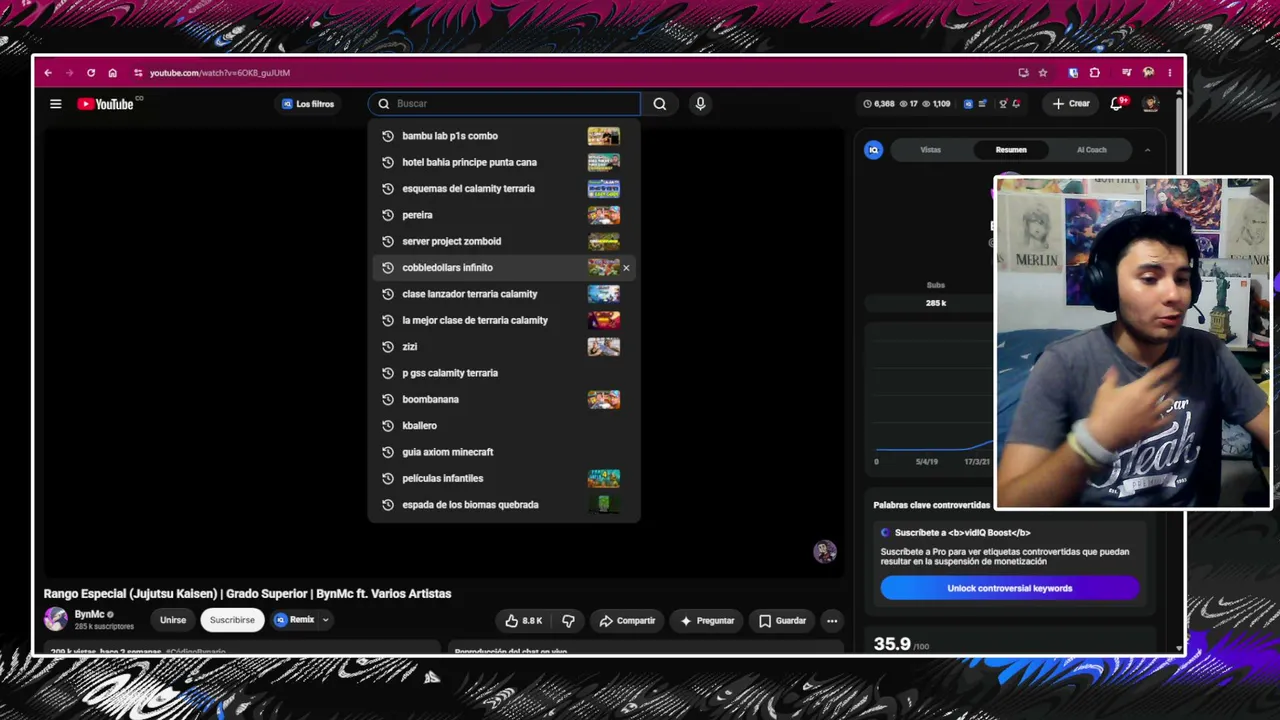Screen dimensions: 1280x720
Task: Subscribe with the Suscribirse button
Action: (x=232, y=620)
